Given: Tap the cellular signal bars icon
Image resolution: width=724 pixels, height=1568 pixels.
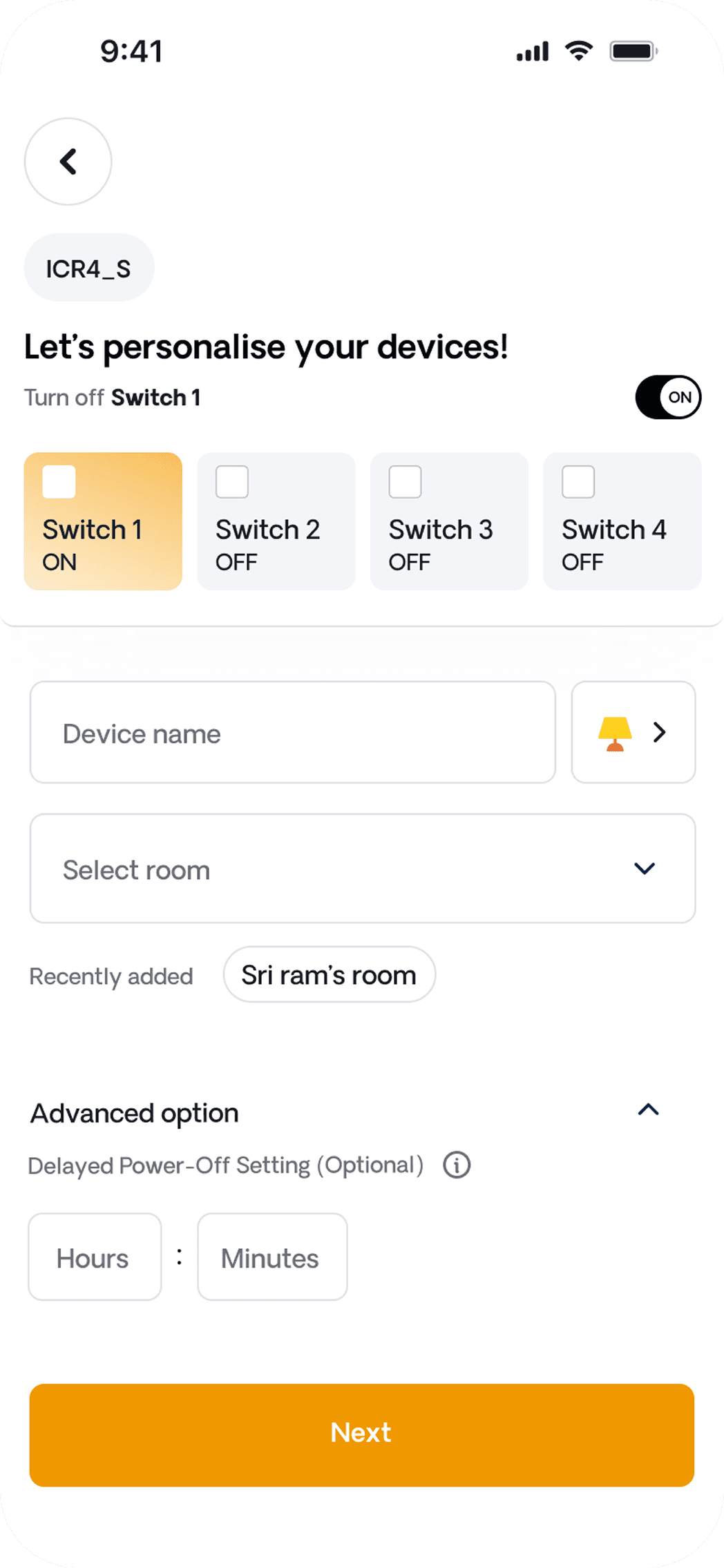Looking at the screenshot, I should pyautogui.click(x=532, y=51).
